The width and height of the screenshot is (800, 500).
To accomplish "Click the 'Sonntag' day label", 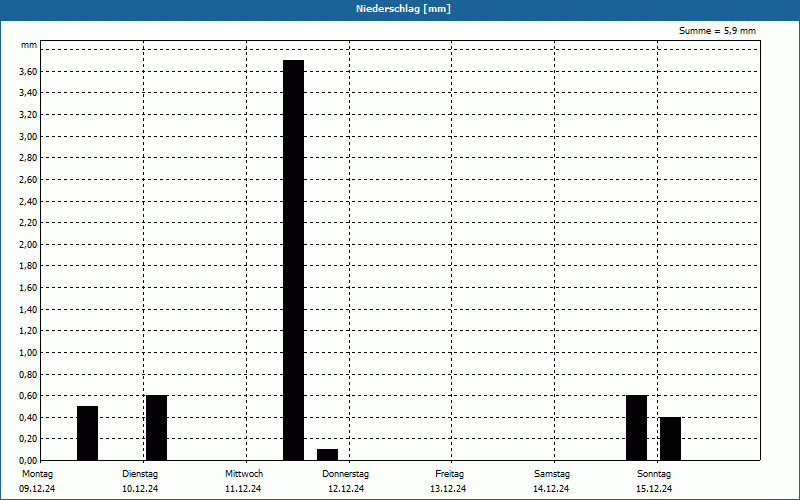I will (x=654, y=474).
